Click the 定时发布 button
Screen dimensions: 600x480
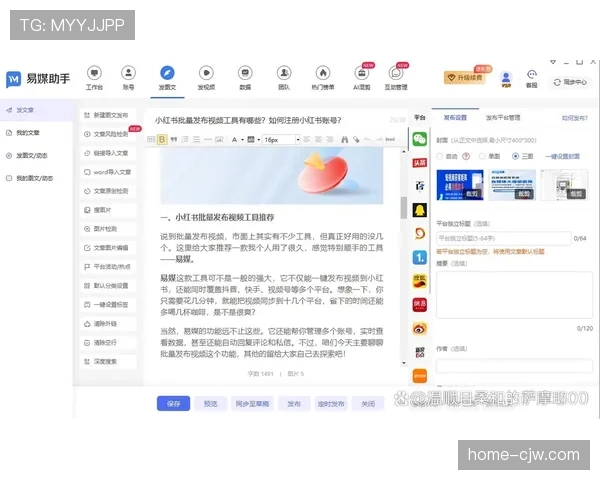[x=331, y=403]
